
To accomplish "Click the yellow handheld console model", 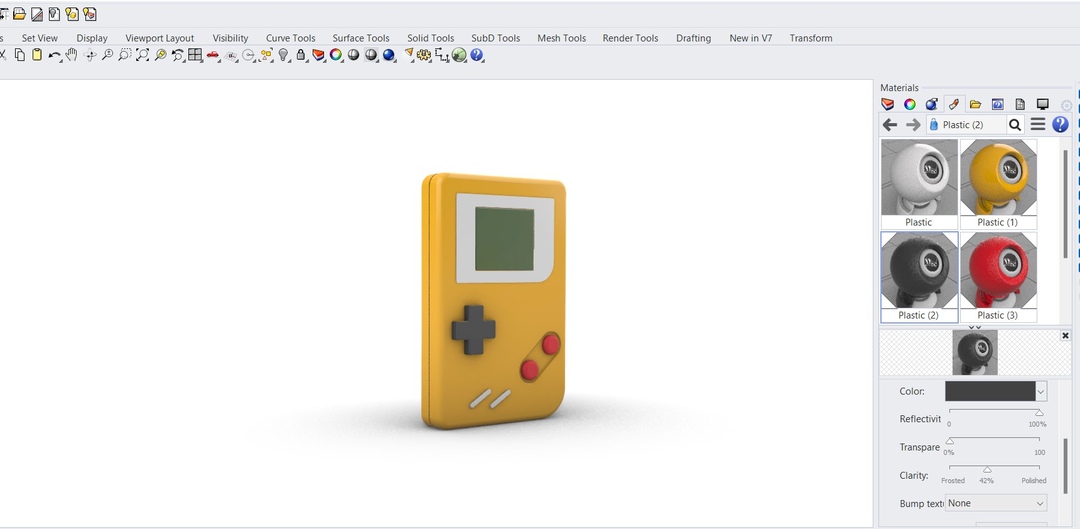I will tap(493, 300).
